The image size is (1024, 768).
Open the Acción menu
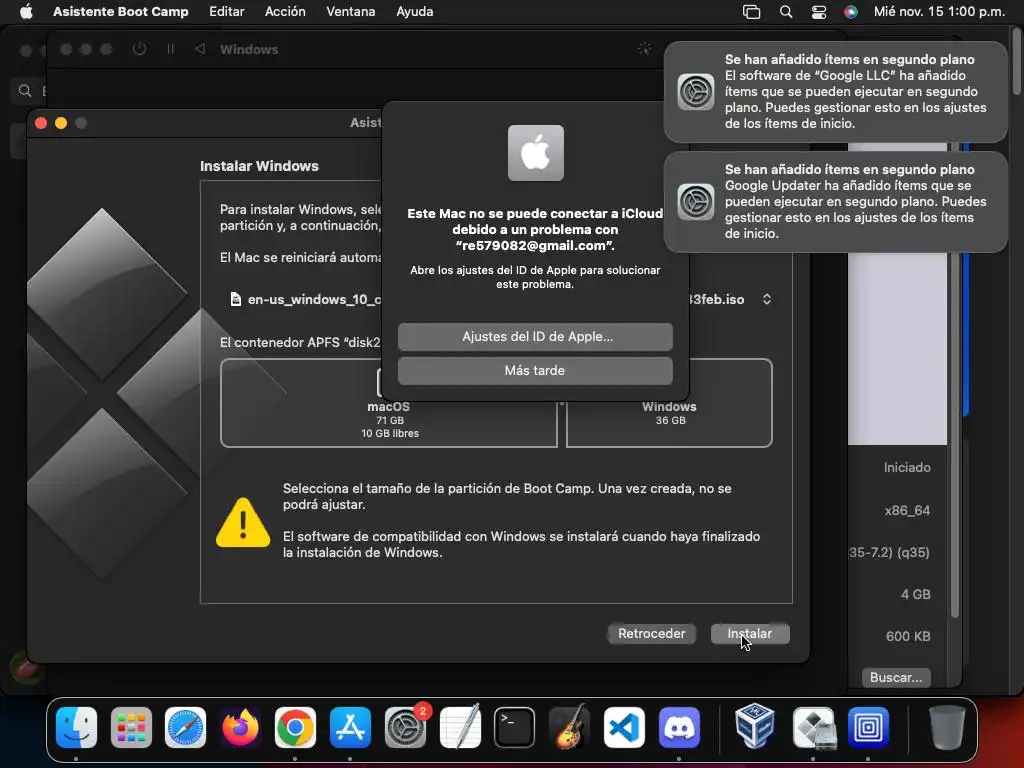tap(285, 12)
